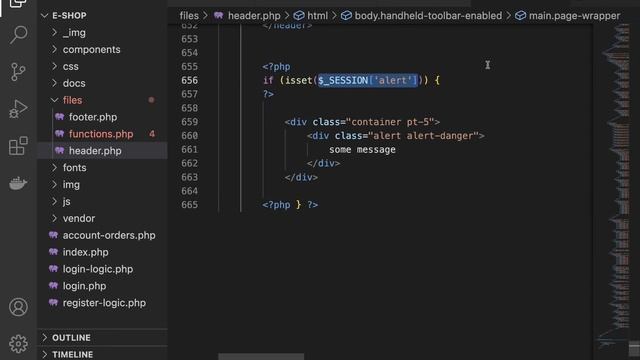
Task: Click the html symbol icon in breadcrumb
Action: click(299, 16)
